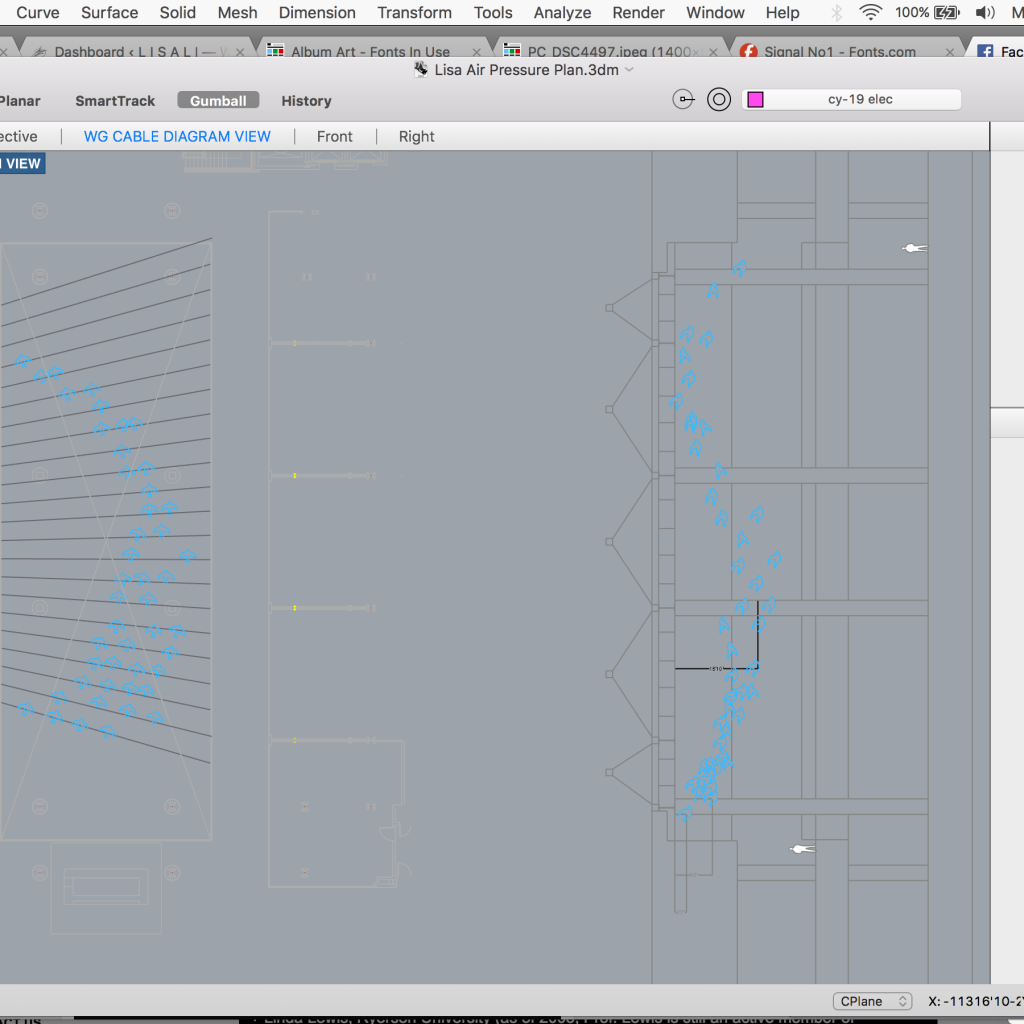Click the point-in-circle icon beside layer selector

[x=683, y=99]
